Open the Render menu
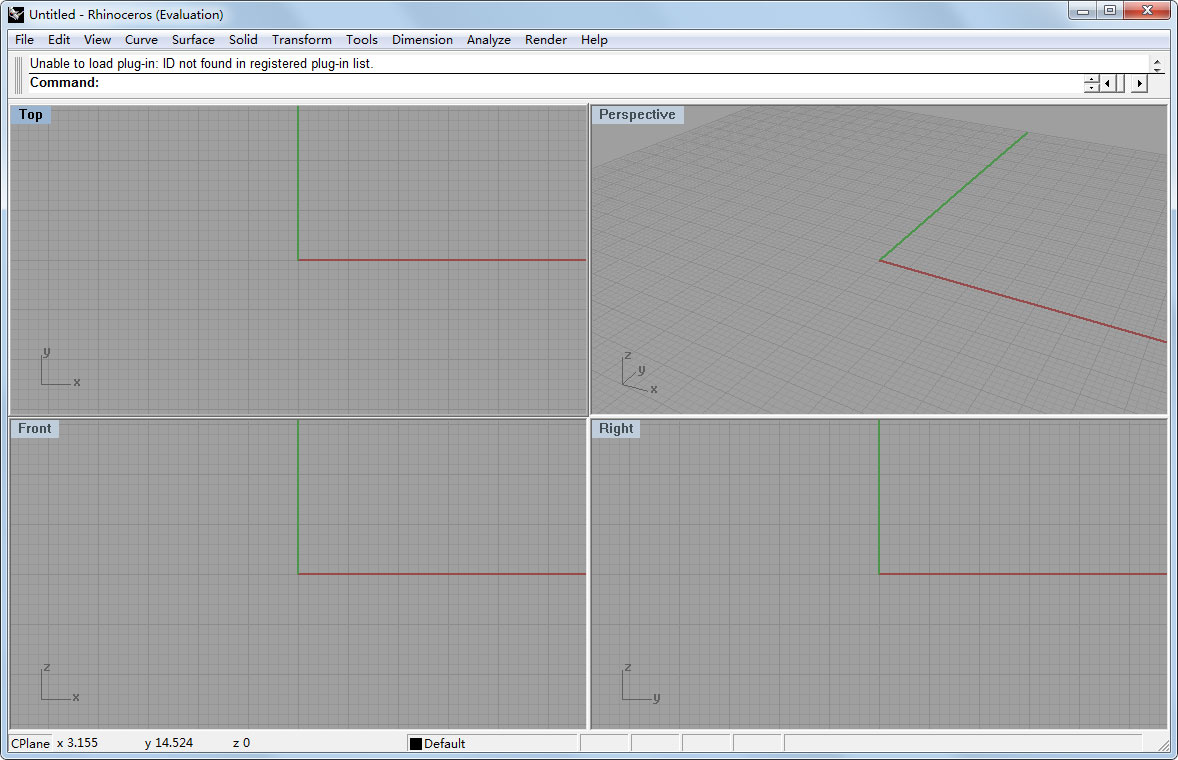Screen dimensions: 1178x760 545,40
